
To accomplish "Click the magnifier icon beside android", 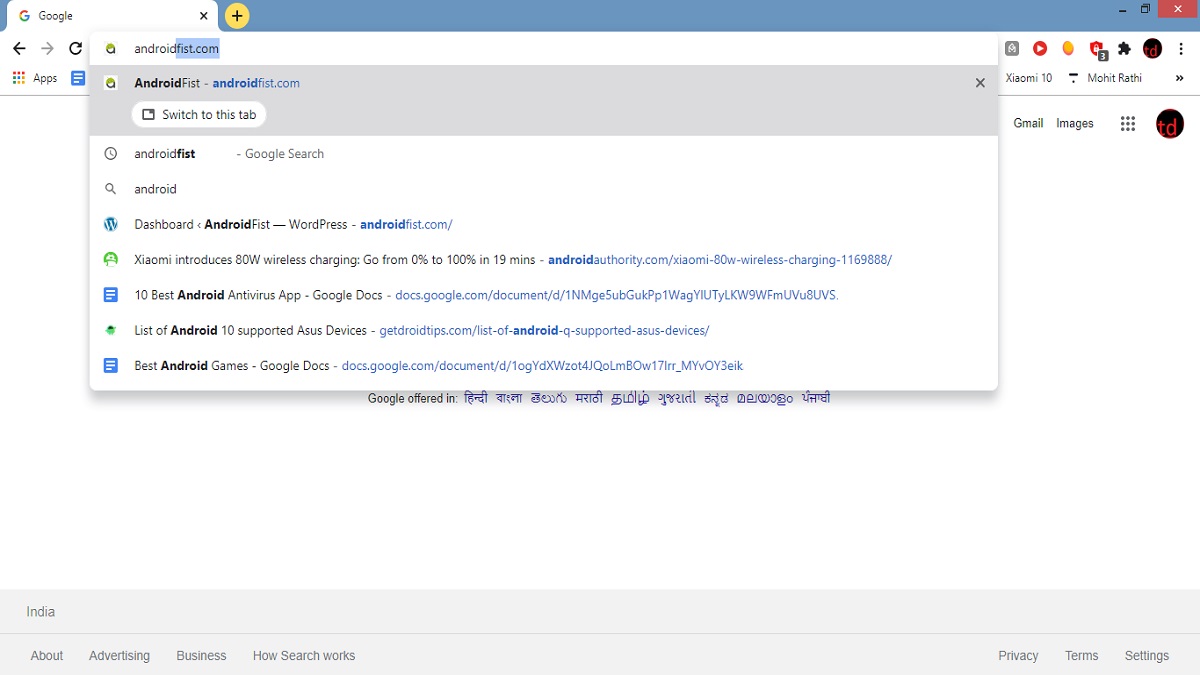I will point(111,189).
